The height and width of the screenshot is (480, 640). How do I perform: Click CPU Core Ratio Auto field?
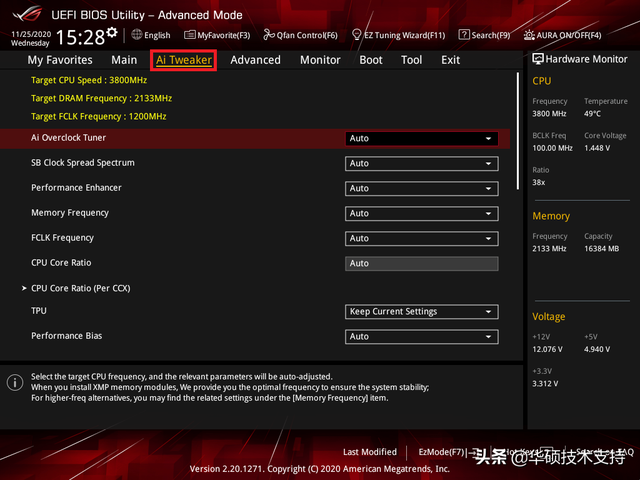point(422,264)
